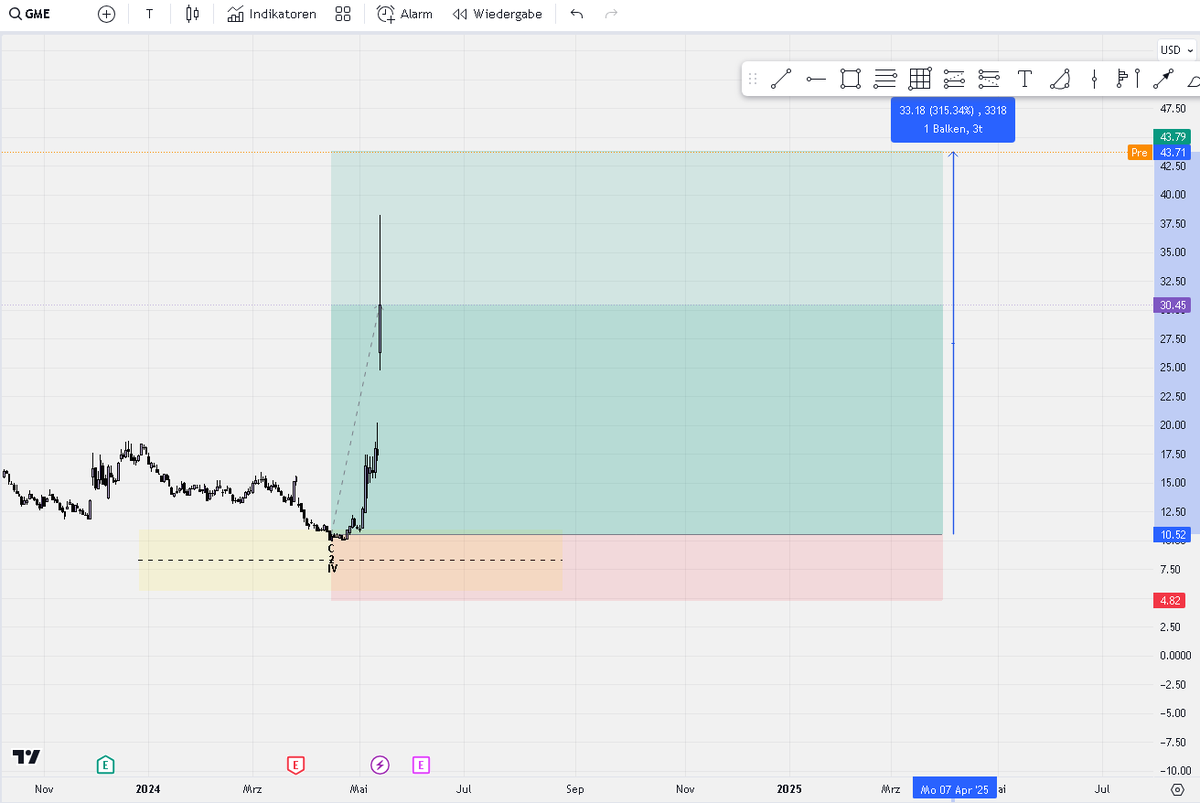Create an Alarm
This screenshot has height=803, width=1200.
pos(405,14)
